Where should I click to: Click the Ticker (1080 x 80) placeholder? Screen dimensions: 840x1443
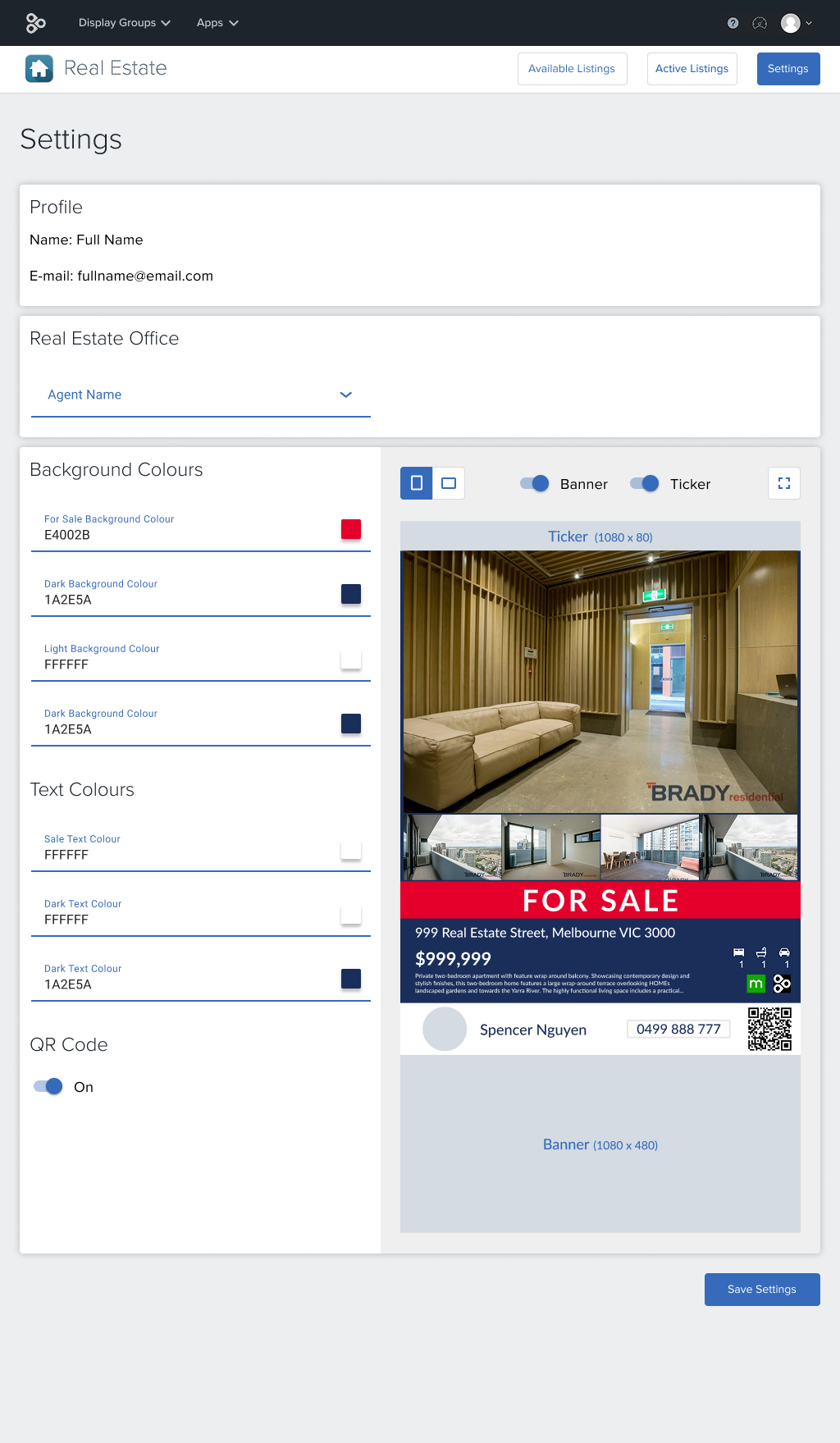click(x=600, y=537)
